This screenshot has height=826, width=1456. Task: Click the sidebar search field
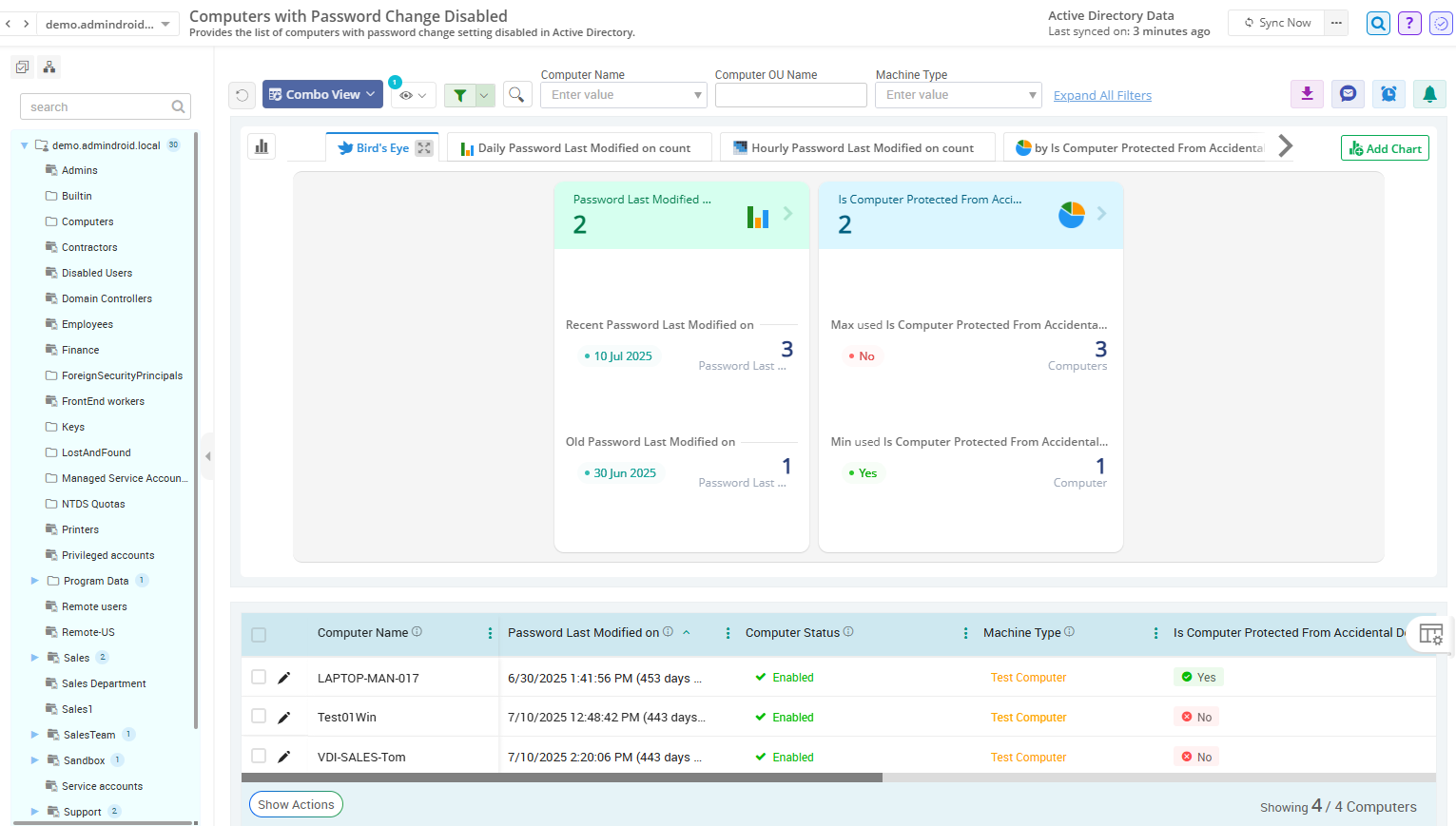(106, 106)
